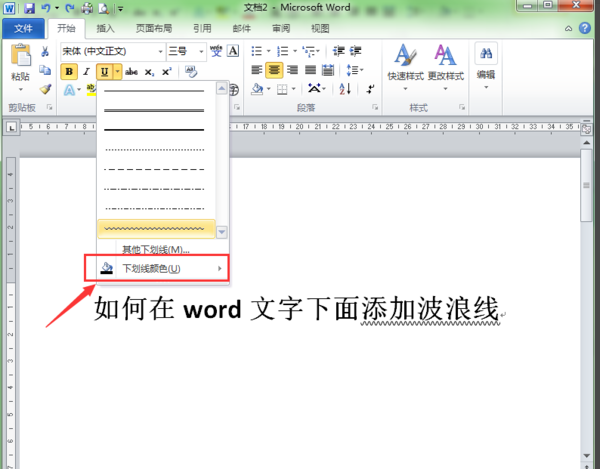Switch to Page Layout (页面布局) tab
Image resolution: width=600 pixels, height=469 pixels.
click(x=154, y=28)
